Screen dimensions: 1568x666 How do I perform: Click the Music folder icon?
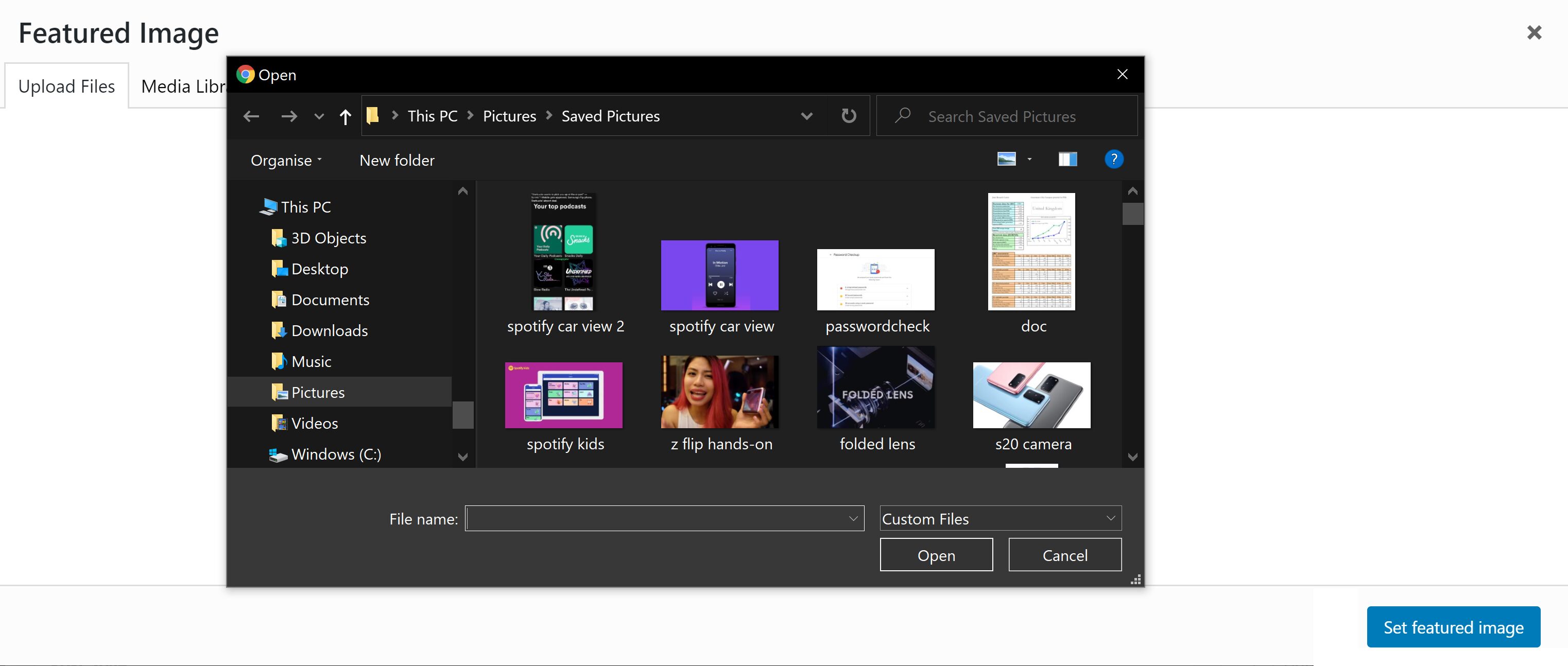279,361
